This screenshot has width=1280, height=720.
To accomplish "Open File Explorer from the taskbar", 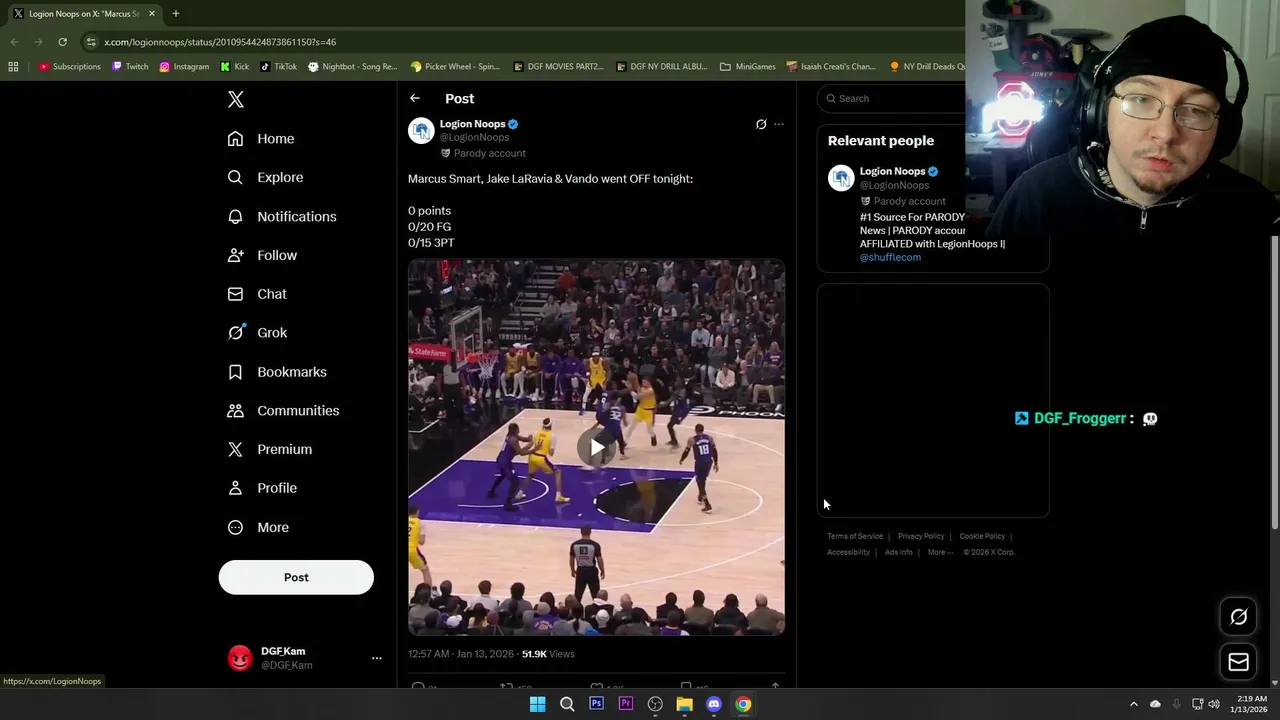I will point(684,704).
